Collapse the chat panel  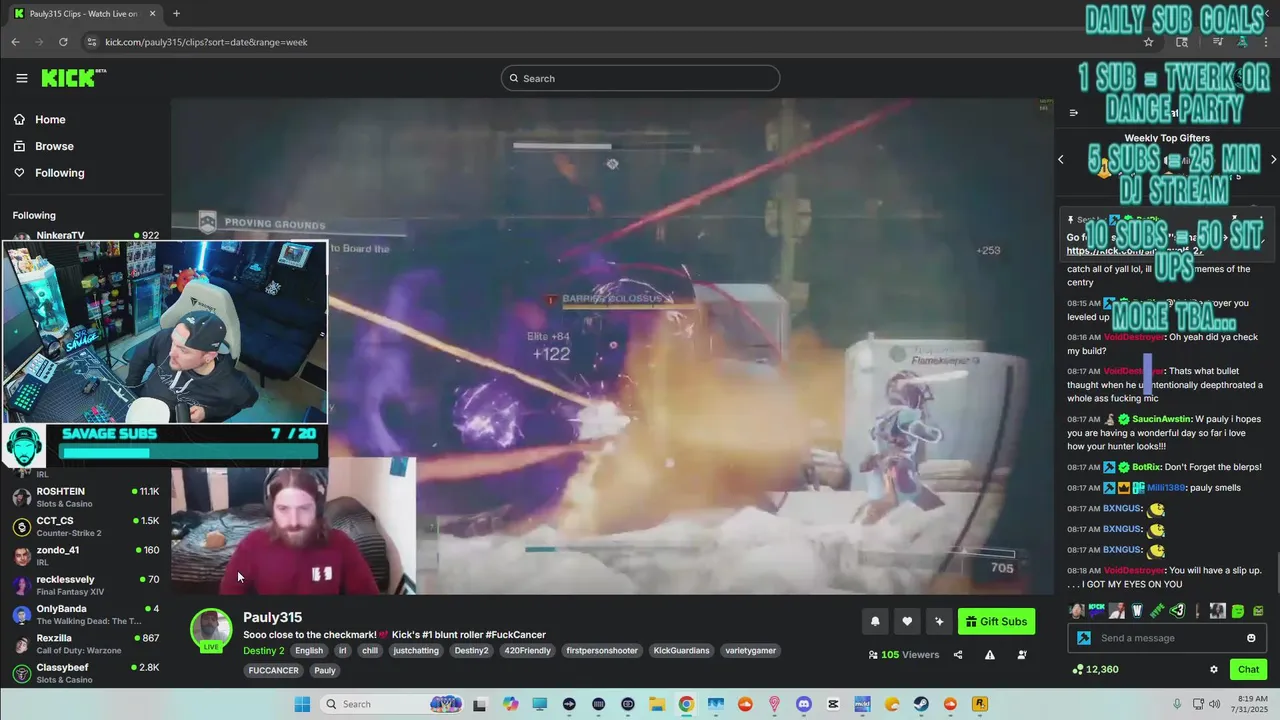1073,113
